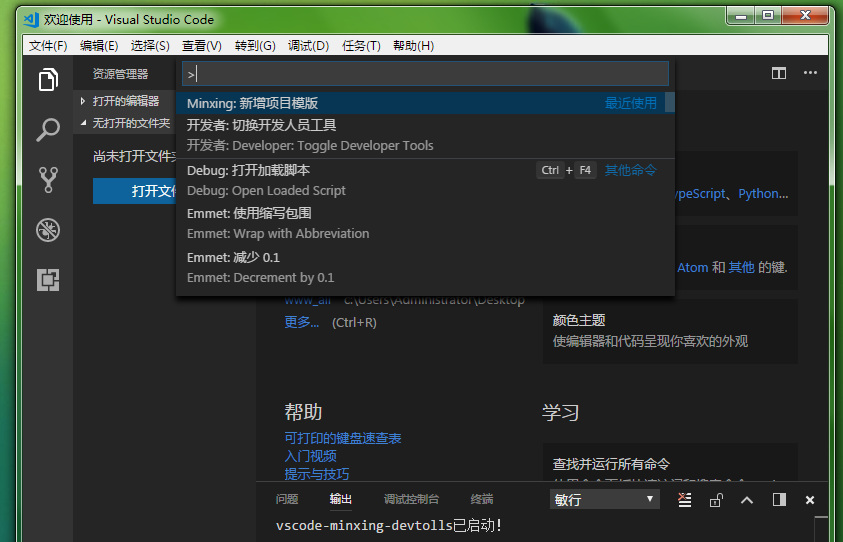Click the 颜色主题 customization card
Image resolution: width=843 pixels, height=542 pixels.
click(670, 331)
